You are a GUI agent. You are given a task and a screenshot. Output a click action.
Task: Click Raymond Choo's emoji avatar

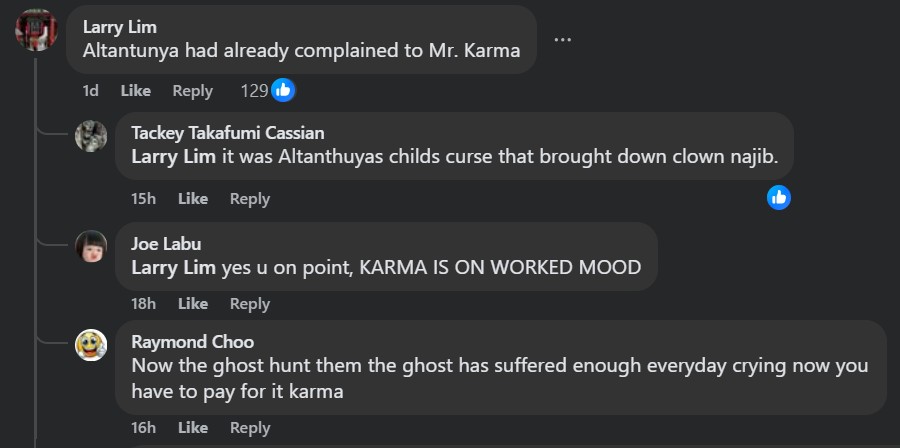pyautogui.click(x=91, y=345)
